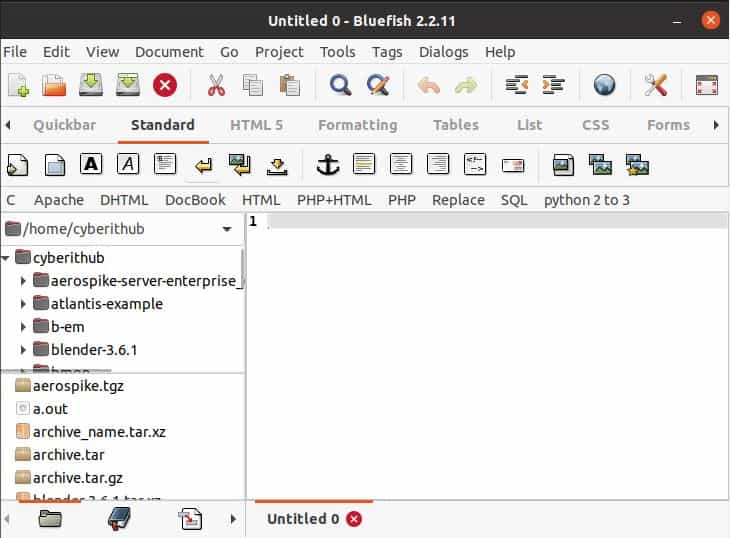Click the Right Justify icon

click(438, 164)
